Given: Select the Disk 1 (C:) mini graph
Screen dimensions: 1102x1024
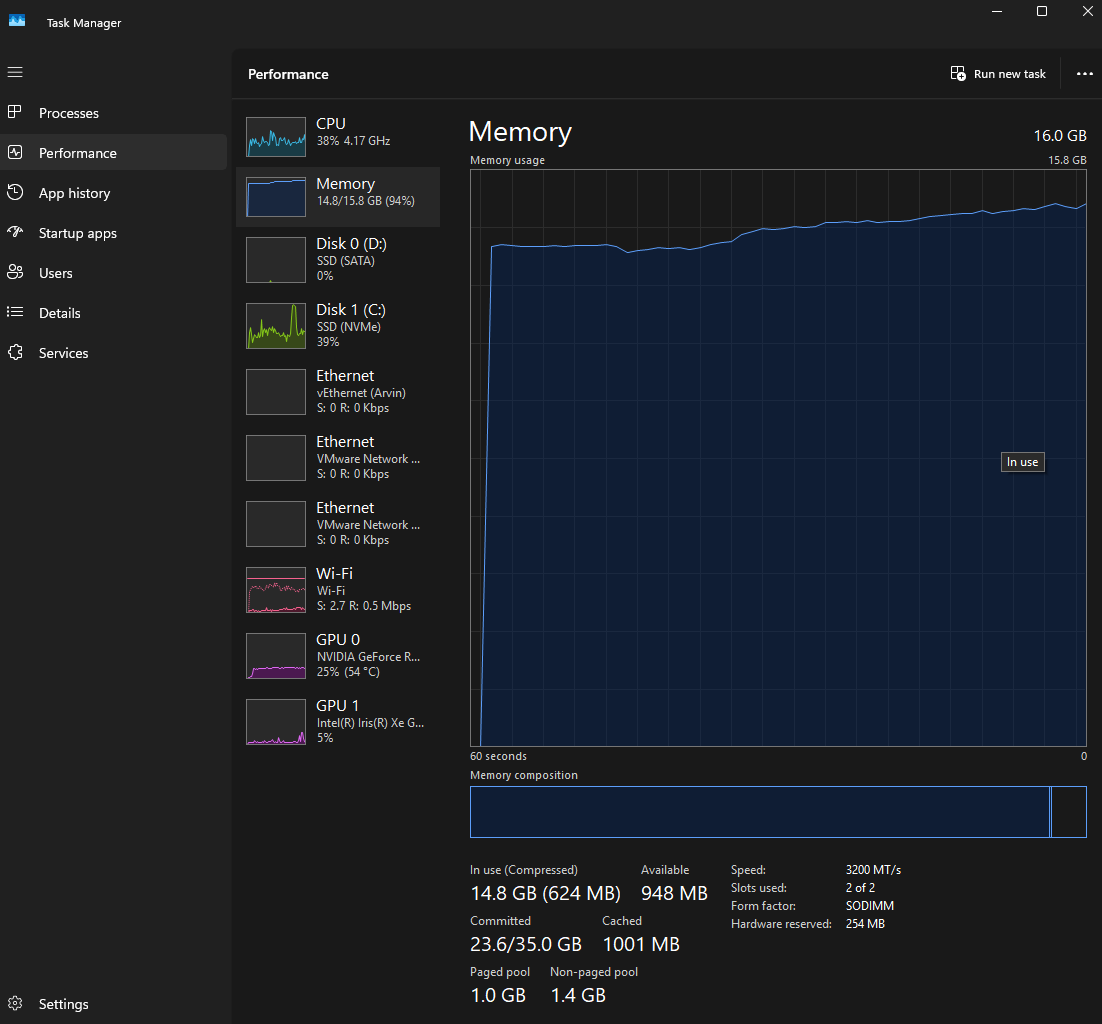Looking at the screenshot, I should point(276,325).
